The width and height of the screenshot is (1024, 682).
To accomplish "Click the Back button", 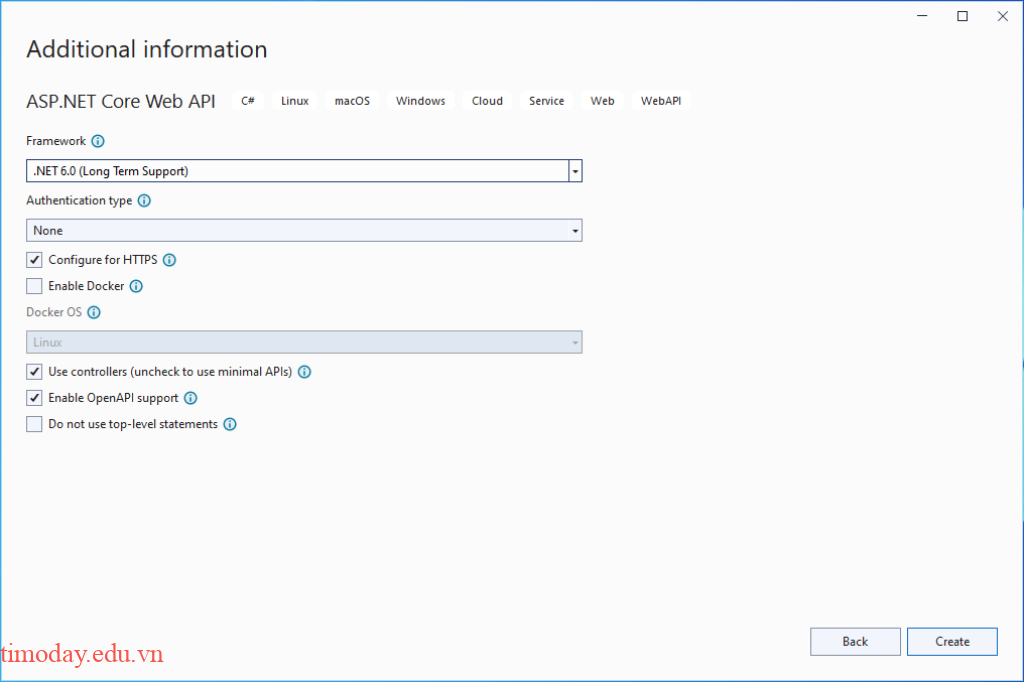I will [x=854, y=641].
